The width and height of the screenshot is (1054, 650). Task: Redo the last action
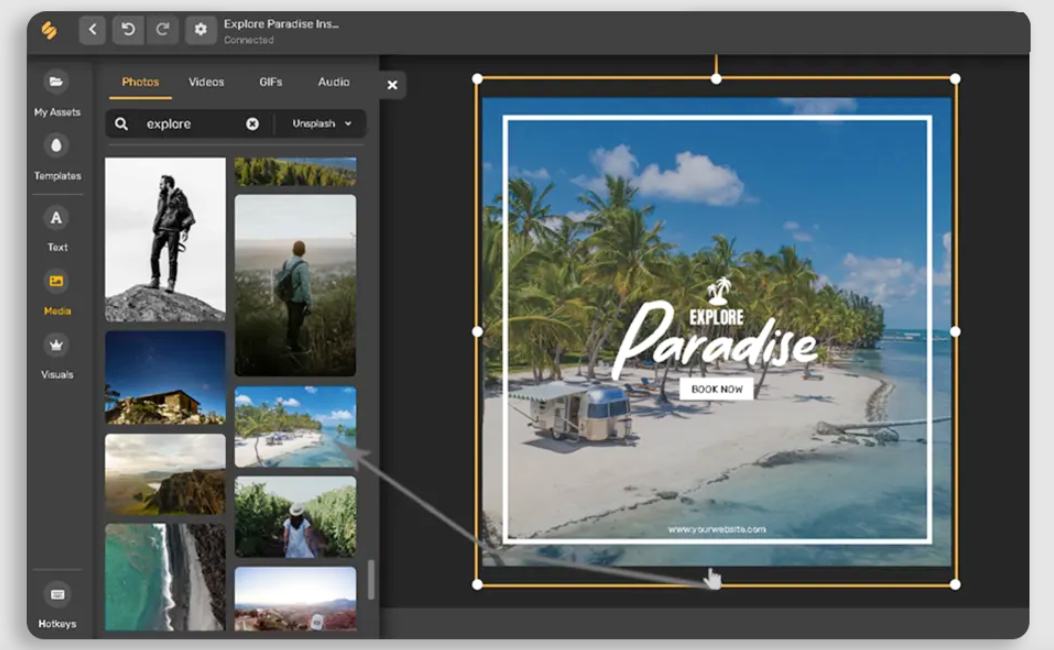pyautogui.click(x=164, y=29)
